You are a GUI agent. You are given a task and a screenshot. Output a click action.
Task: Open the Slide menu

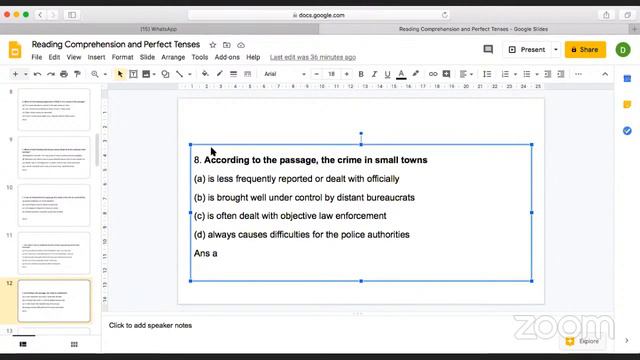(147, 57)
